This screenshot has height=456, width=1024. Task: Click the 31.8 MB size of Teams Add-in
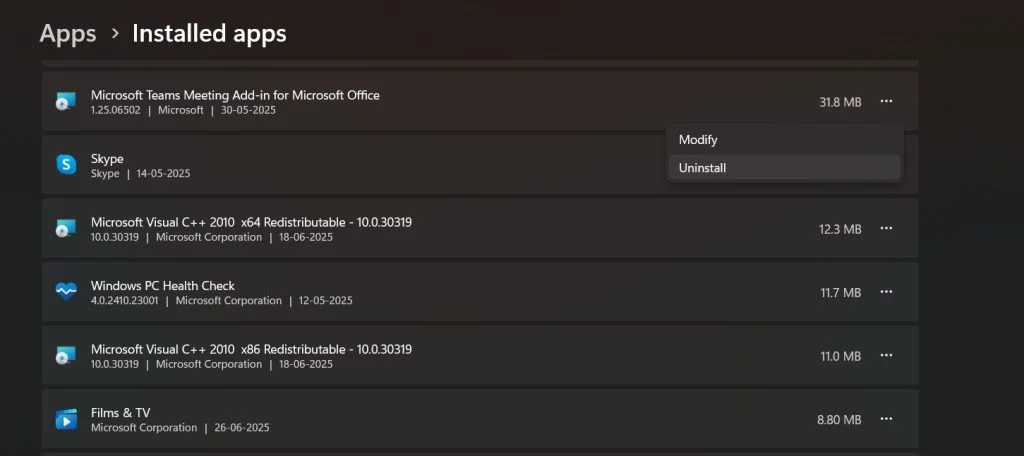(840, 102)
